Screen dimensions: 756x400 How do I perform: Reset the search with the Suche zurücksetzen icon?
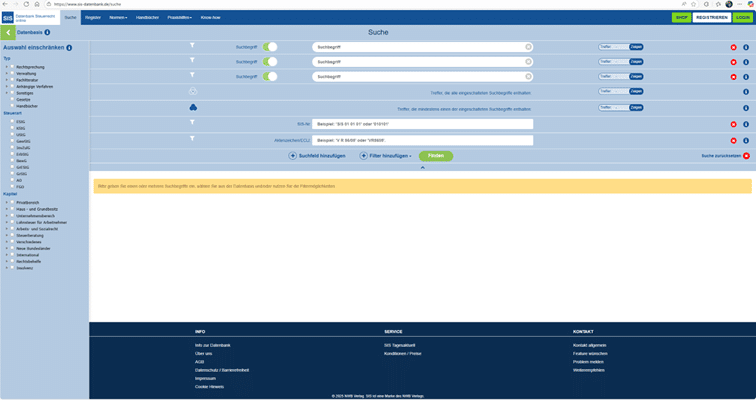(746, 156)
